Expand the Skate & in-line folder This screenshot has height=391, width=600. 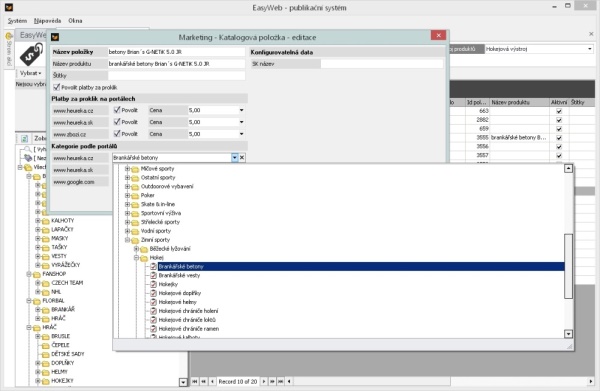127,204
